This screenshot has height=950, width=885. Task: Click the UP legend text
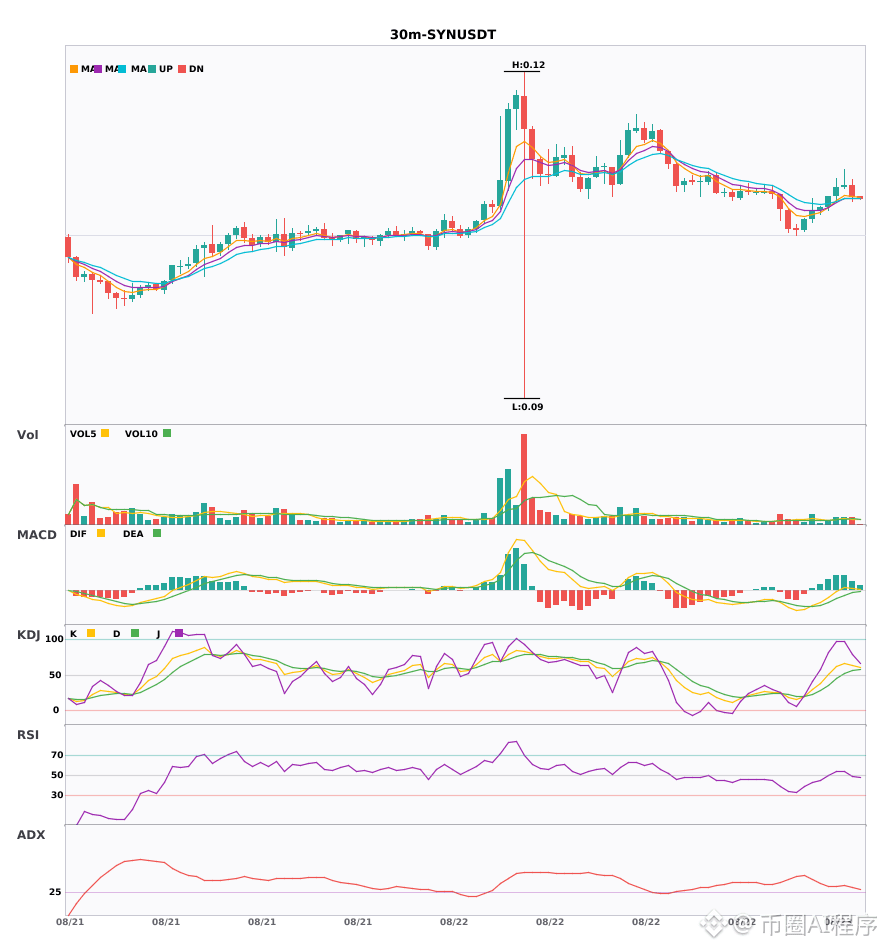coord(166,69)
